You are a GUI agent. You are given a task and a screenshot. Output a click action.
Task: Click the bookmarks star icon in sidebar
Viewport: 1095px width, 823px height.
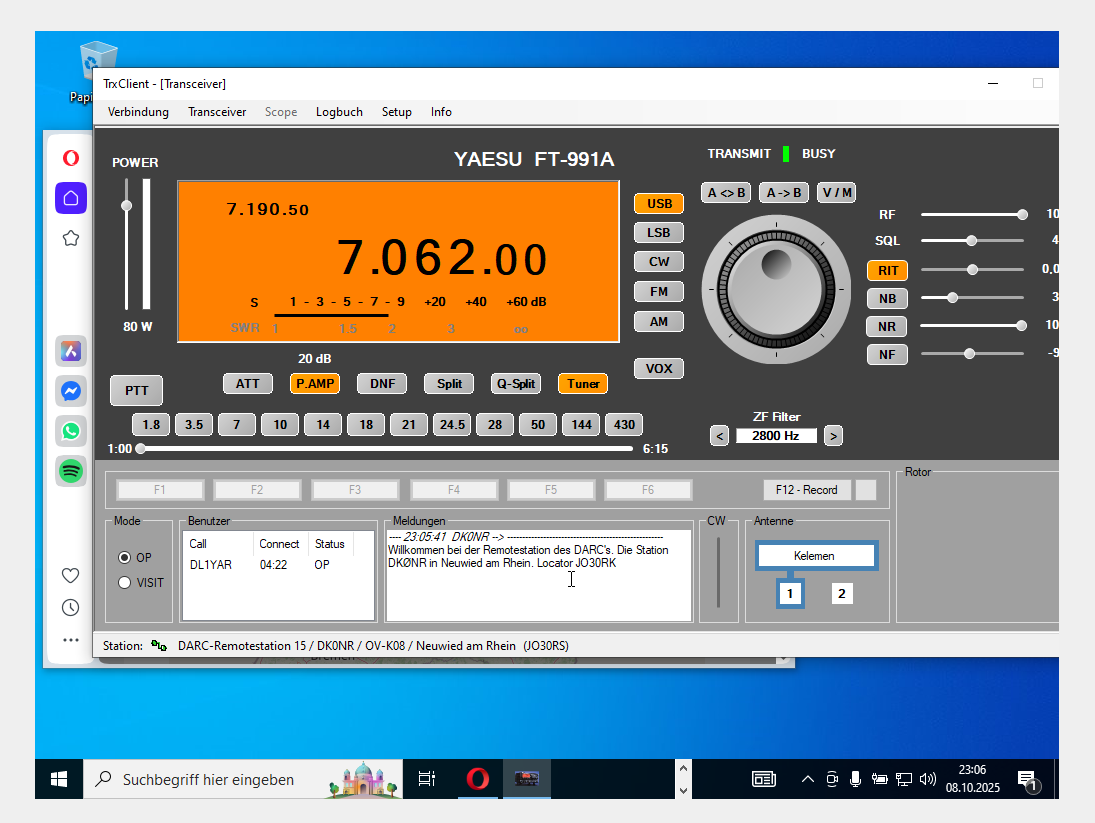71,238
